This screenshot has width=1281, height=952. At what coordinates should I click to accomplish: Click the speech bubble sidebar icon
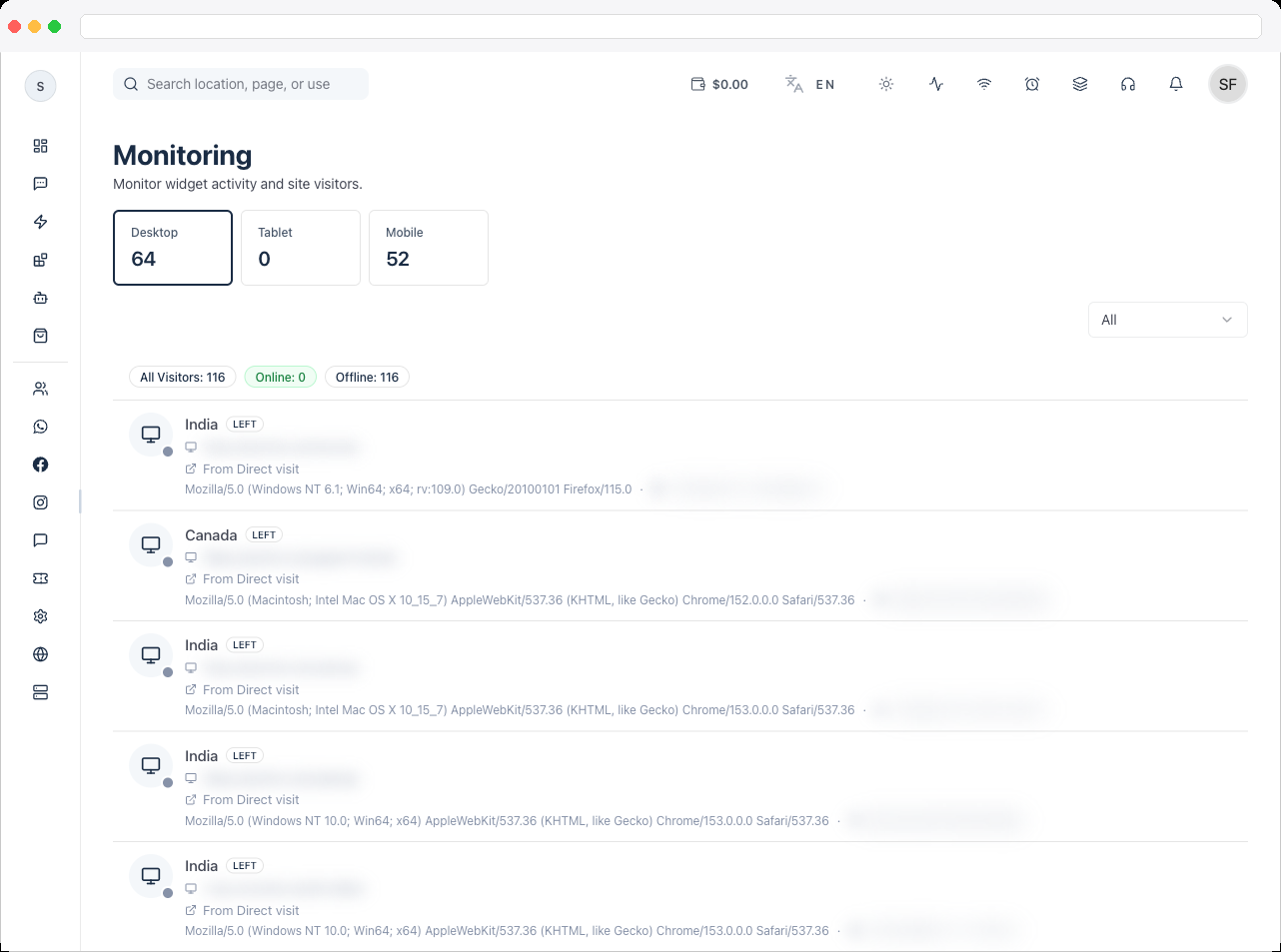[40, 540]
